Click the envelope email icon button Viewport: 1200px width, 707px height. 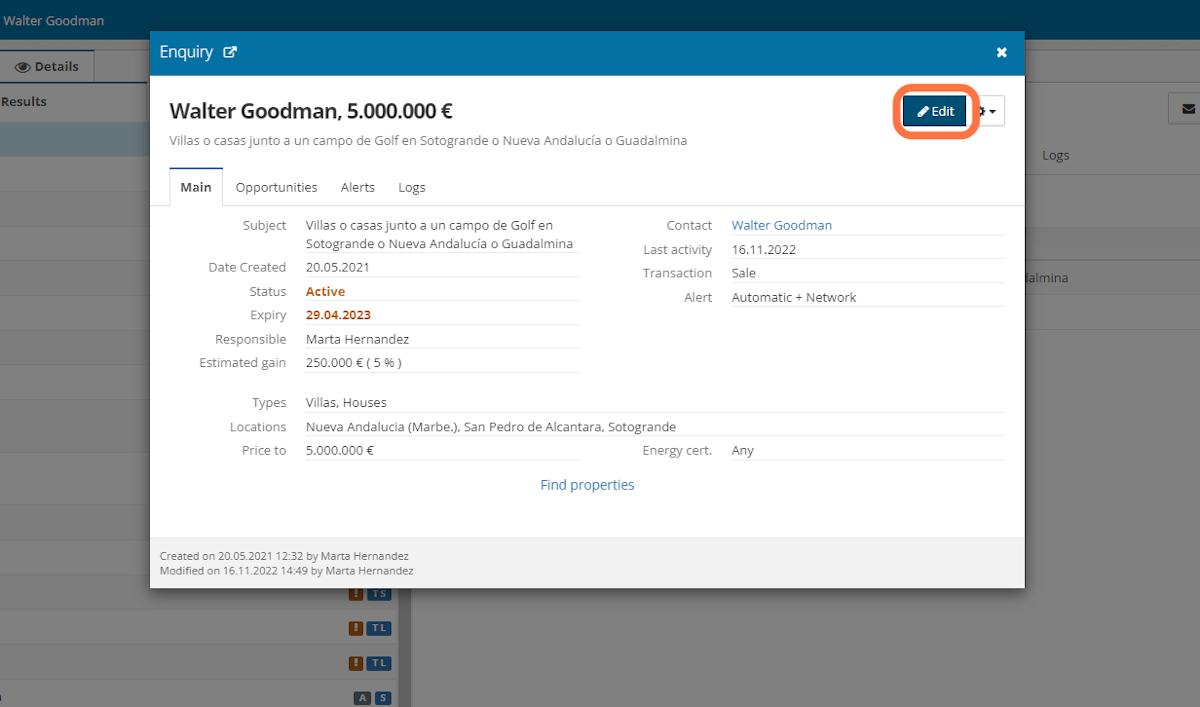[1188, 108]
